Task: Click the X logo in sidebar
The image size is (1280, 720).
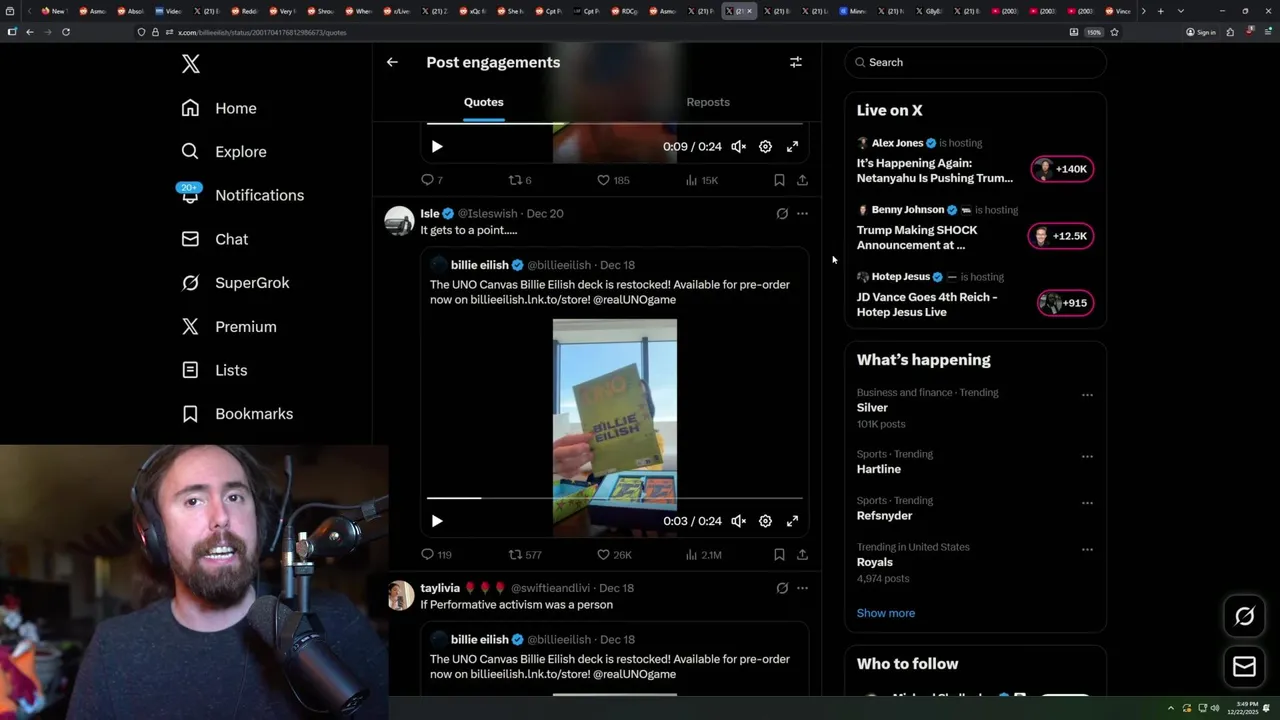Action: coord(191,64)
